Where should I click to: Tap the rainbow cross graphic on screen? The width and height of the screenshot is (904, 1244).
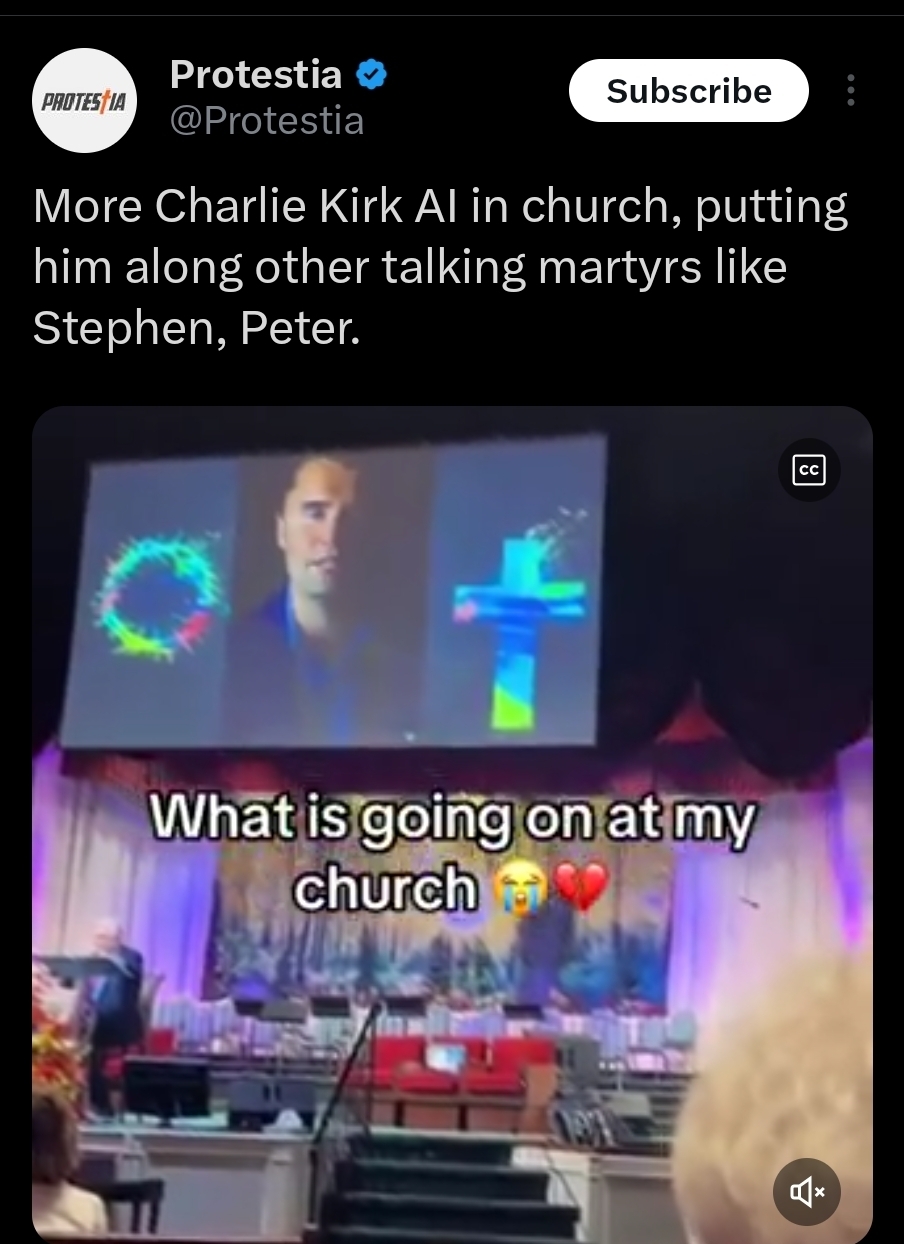click(518, 622)
